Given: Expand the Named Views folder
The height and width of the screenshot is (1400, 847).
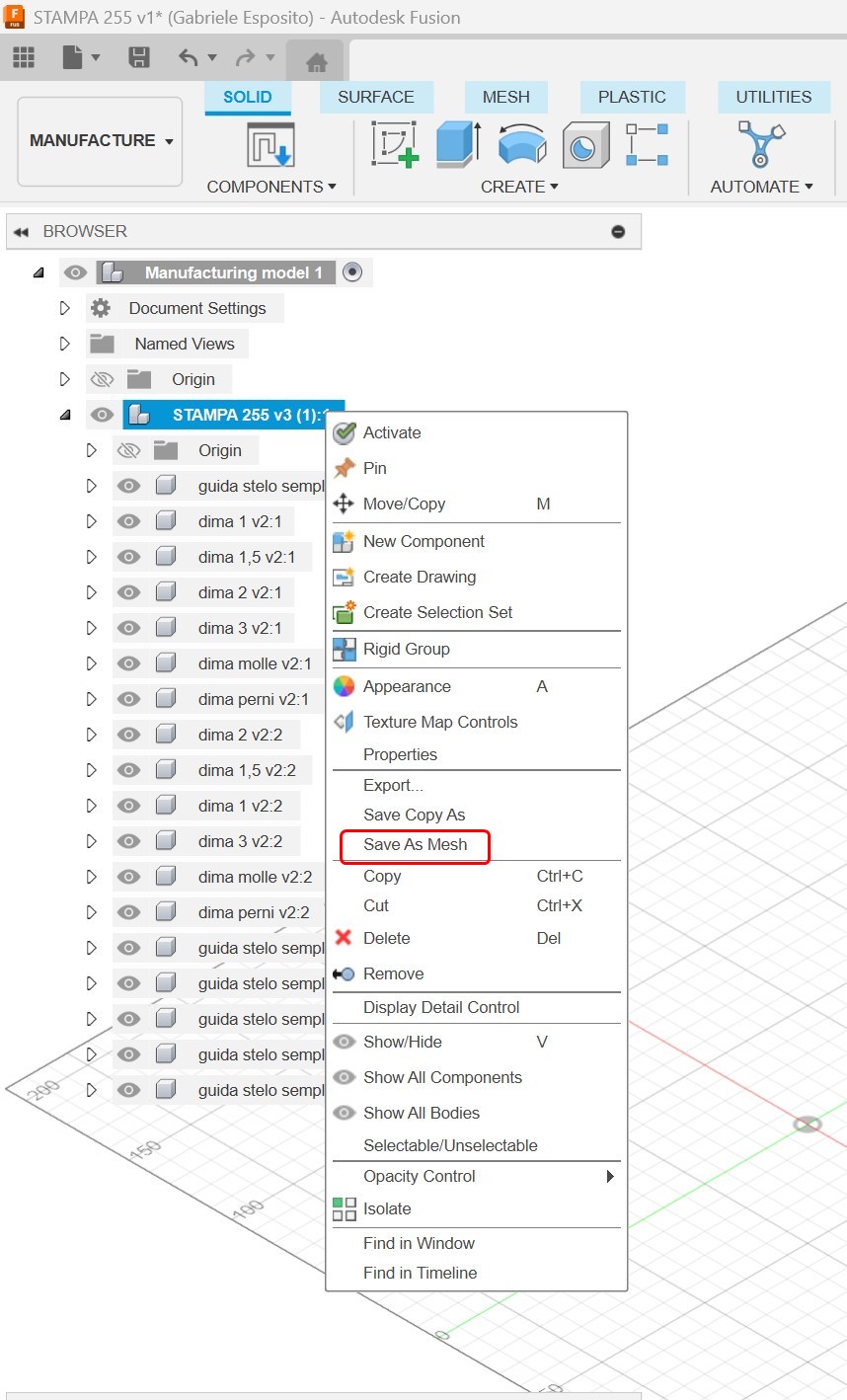Looking at the screenshot, I should pyautogui.click(x=65, y=344).
